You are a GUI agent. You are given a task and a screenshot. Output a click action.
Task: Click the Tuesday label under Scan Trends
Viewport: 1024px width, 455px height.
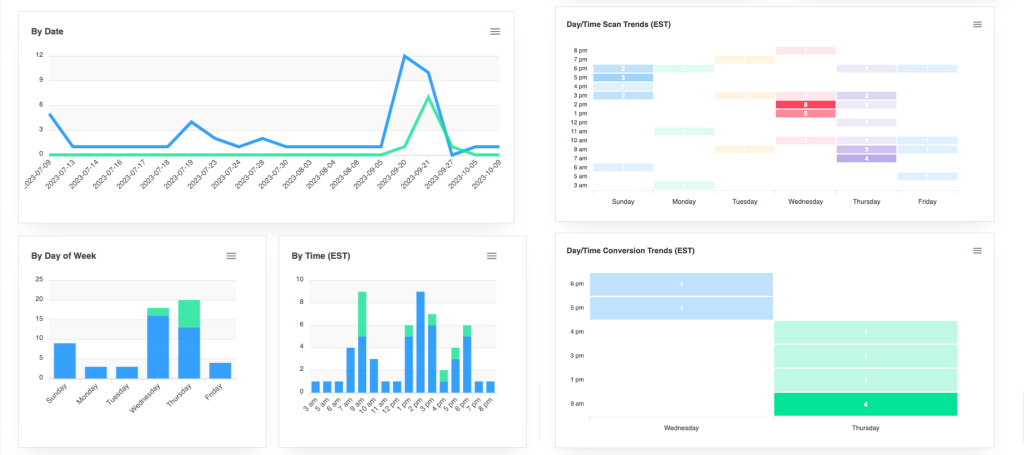744,202
